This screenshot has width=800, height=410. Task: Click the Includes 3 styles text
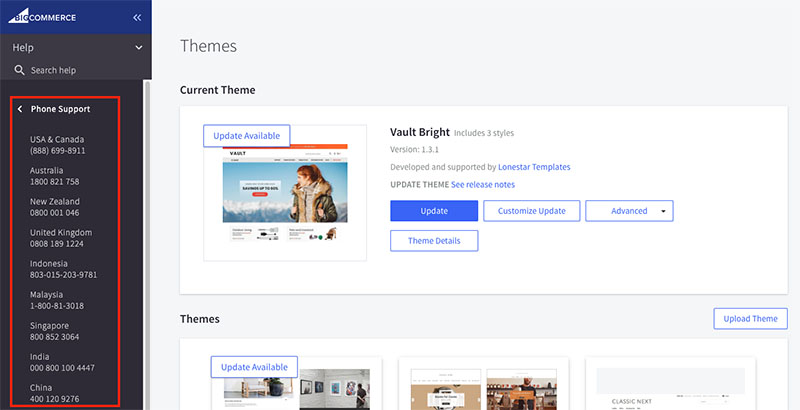pyautogui.click(x=484, y=133)
